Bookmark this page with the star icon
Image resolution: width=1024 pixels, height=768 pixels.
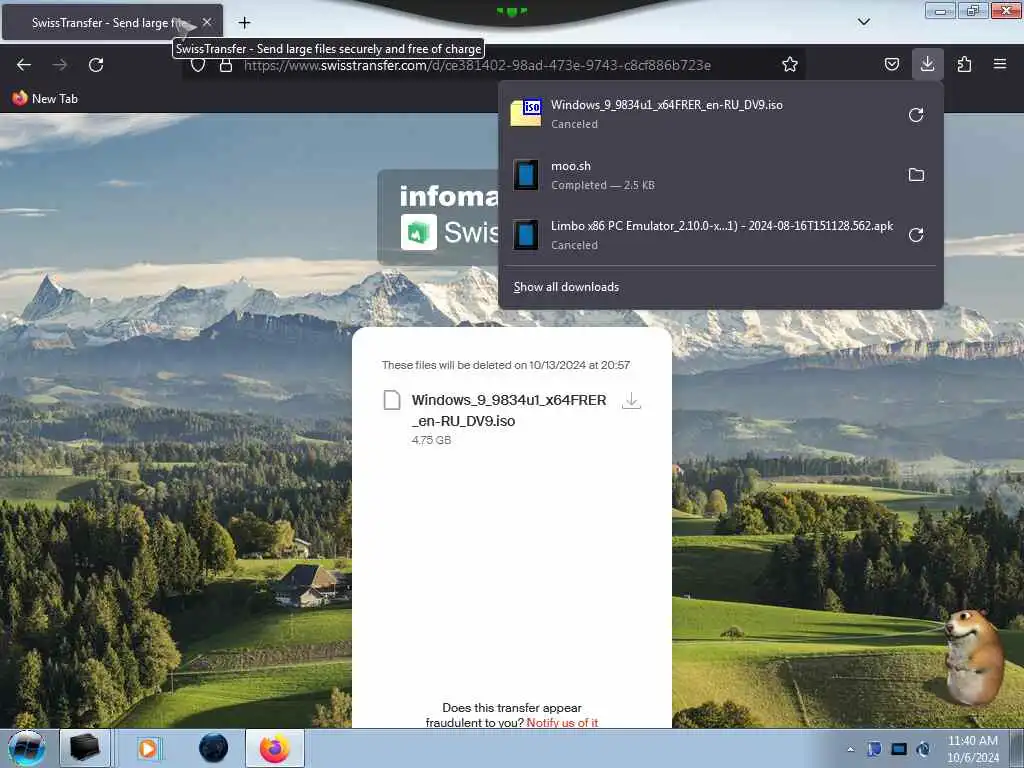pos(790,64)
